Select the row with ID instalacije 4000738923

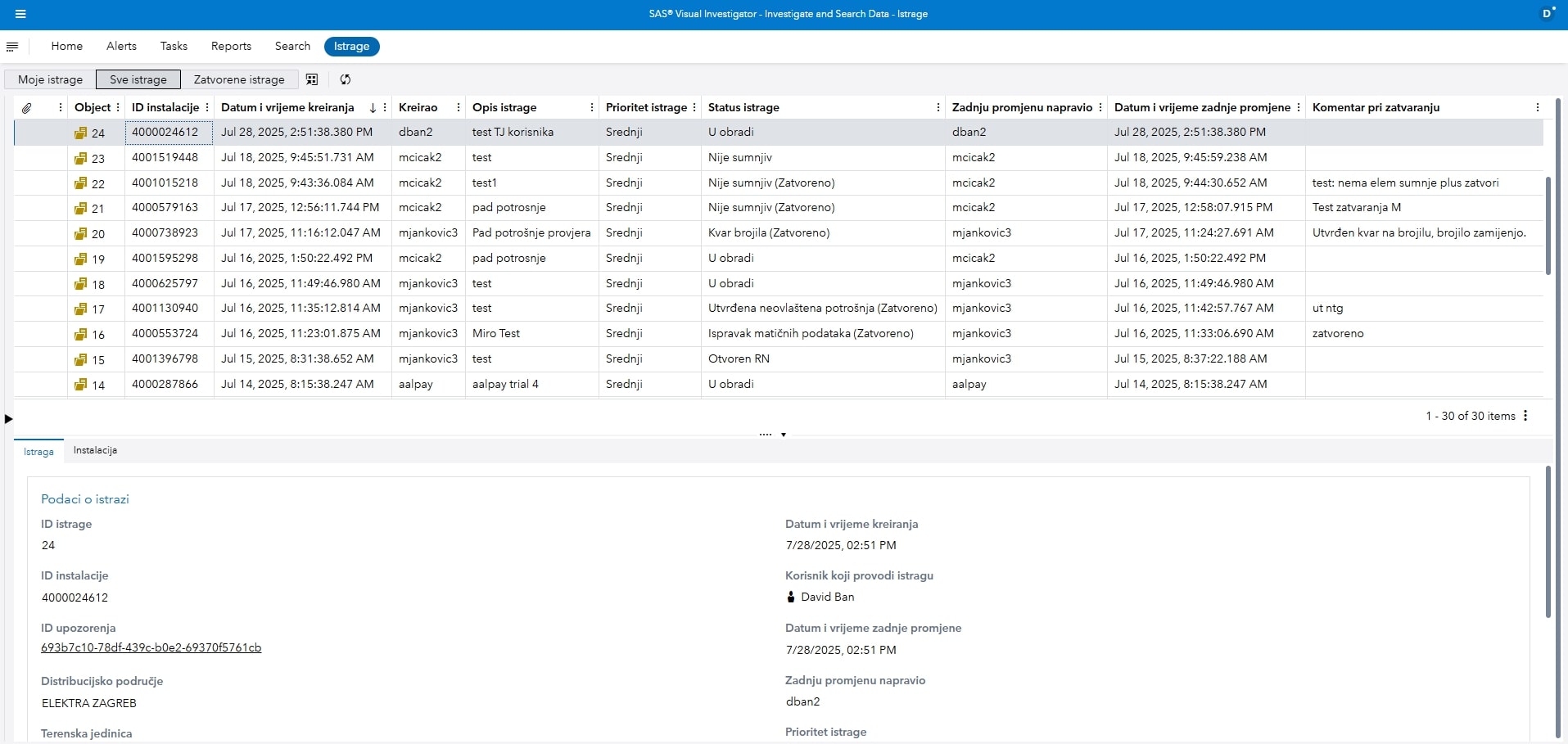pyautogui.click(x=165, y=232)
